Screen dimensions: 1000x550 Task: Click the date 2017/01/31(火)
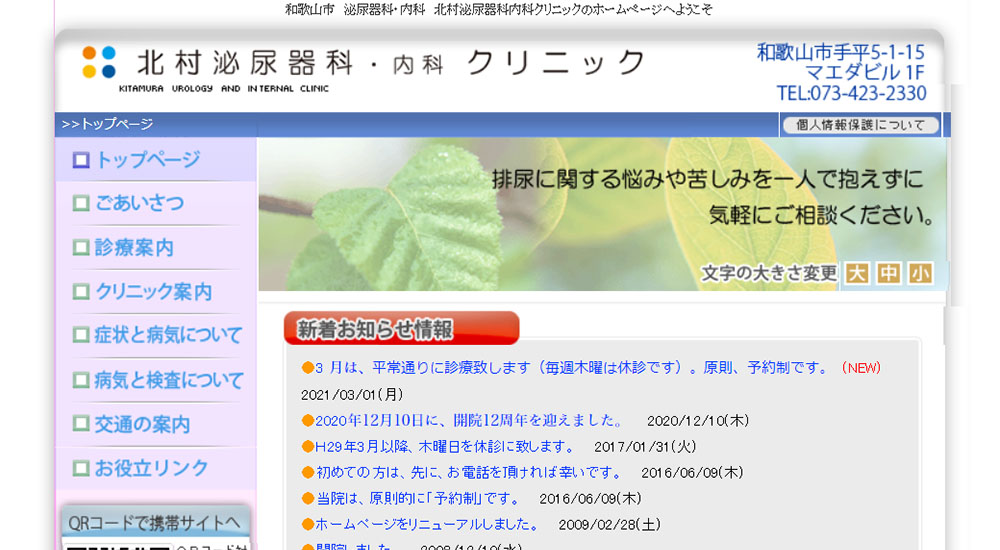pos(645,447)
